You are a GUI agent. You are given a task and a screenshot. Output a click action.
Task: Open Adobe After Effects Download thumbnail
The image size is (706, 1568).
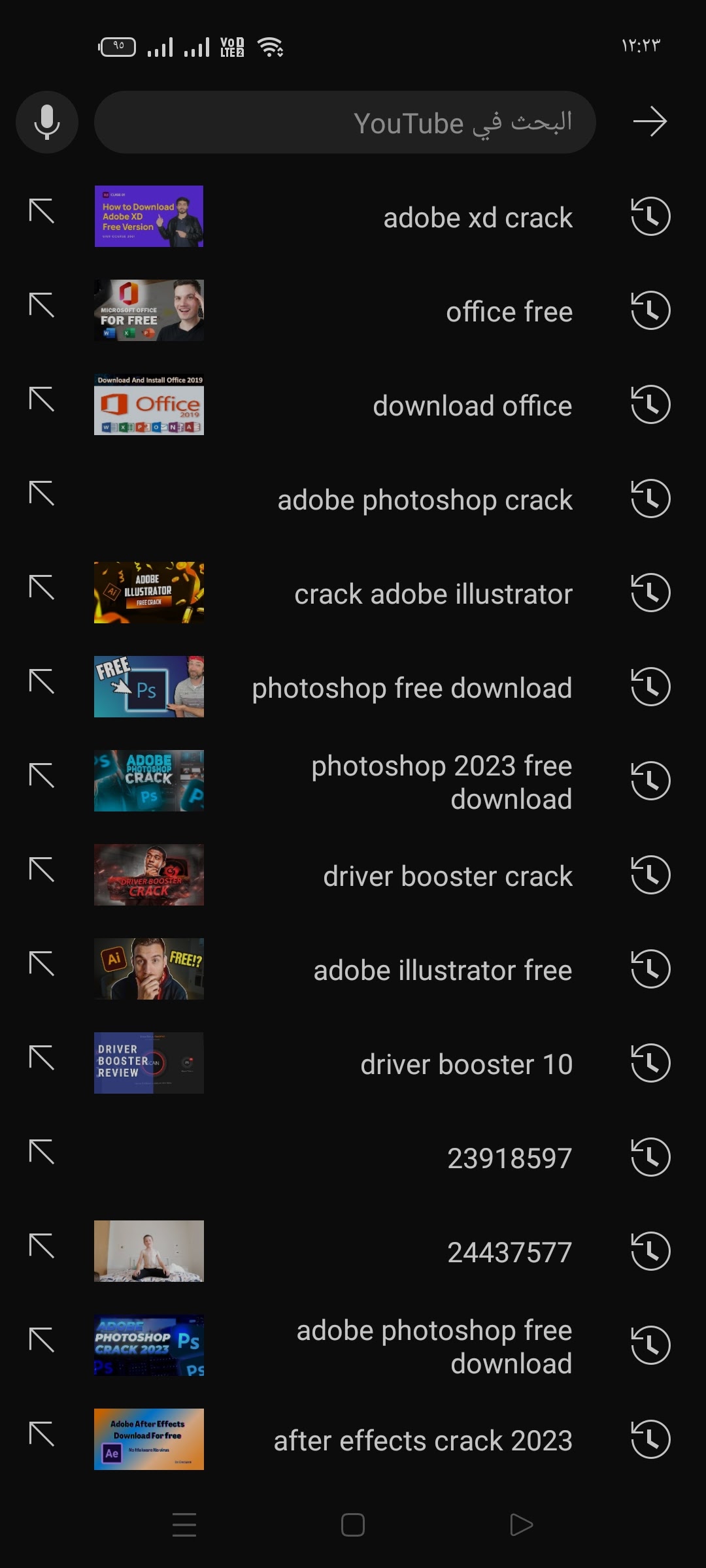[149, 1439]
